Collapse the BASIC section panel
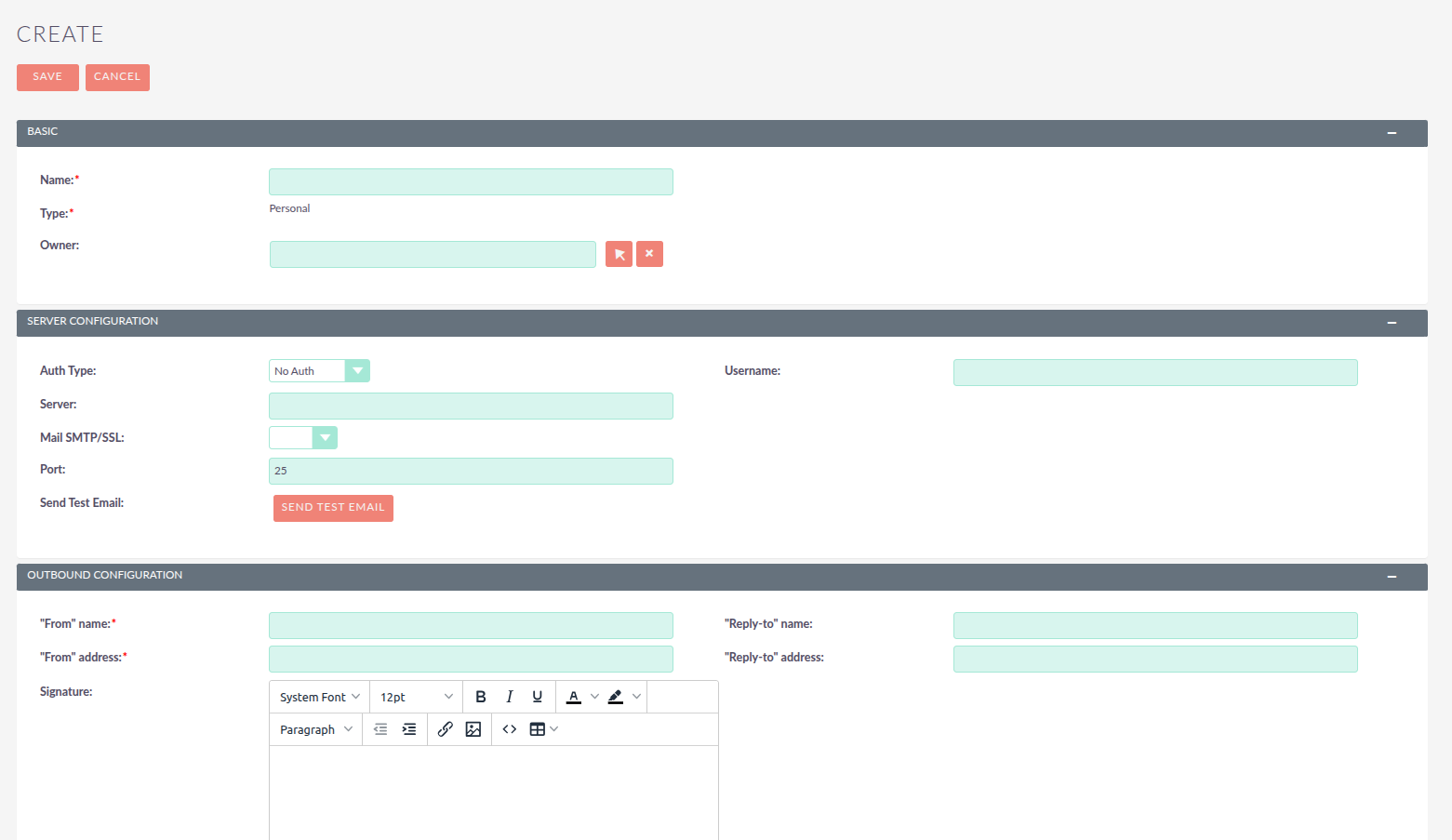Screen dimensions: 1452x840 point(1392,132)
